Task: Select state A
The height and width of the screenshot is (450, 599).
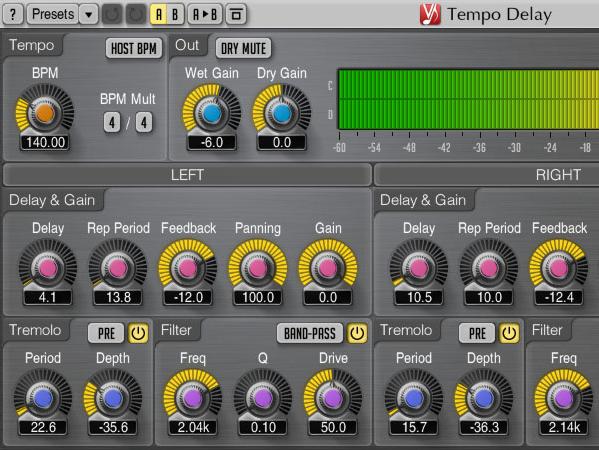Action: tap(159, 15)
